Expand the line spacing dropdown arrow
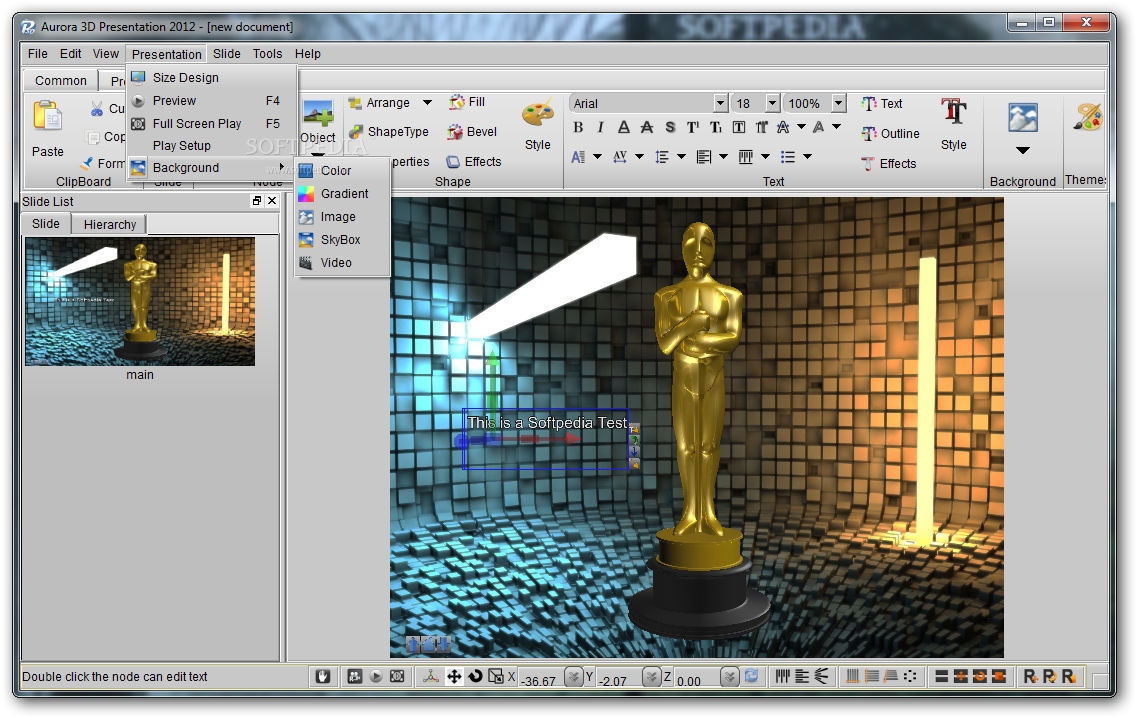The height and width of the screenshot is (718, 1137). 681,157
